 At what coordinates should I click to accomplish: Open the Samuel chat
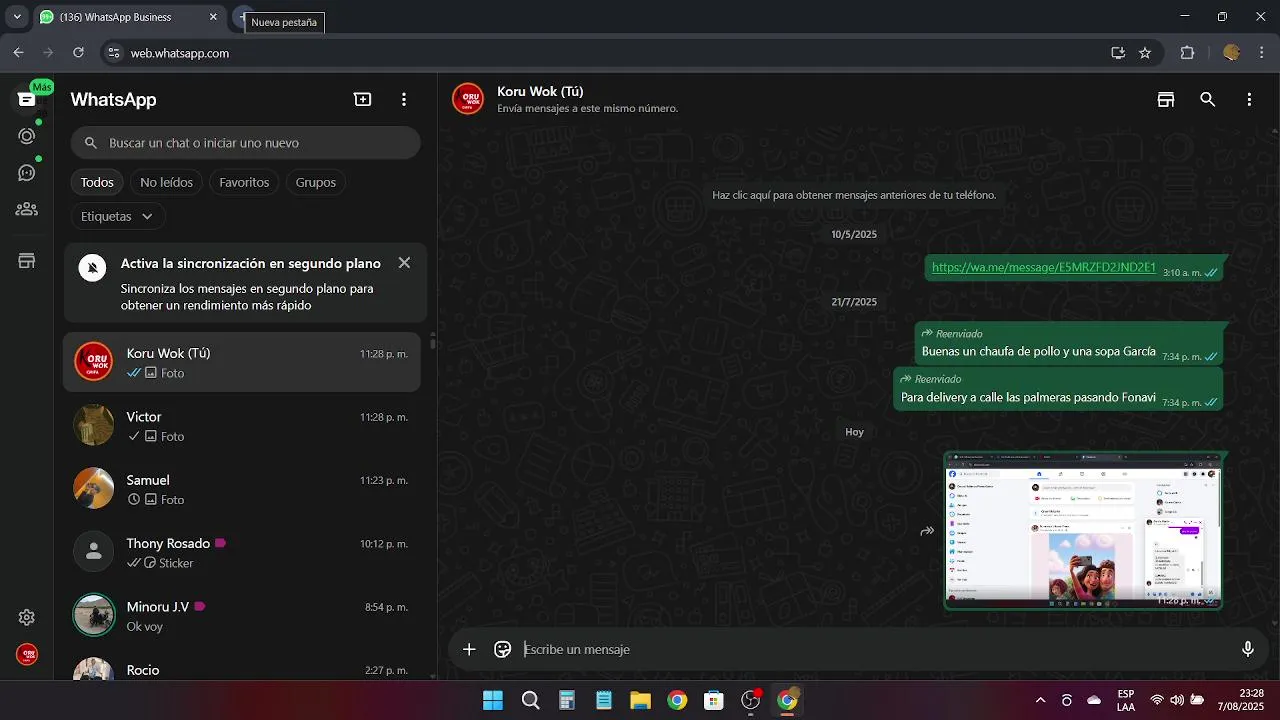[x=242, y=489]
